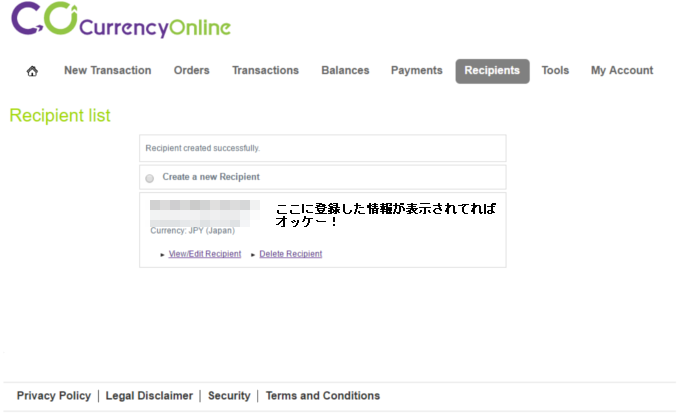Click the View/Edit Recipient link
Screen dimensions: 680x416
[x=205, y=254]
